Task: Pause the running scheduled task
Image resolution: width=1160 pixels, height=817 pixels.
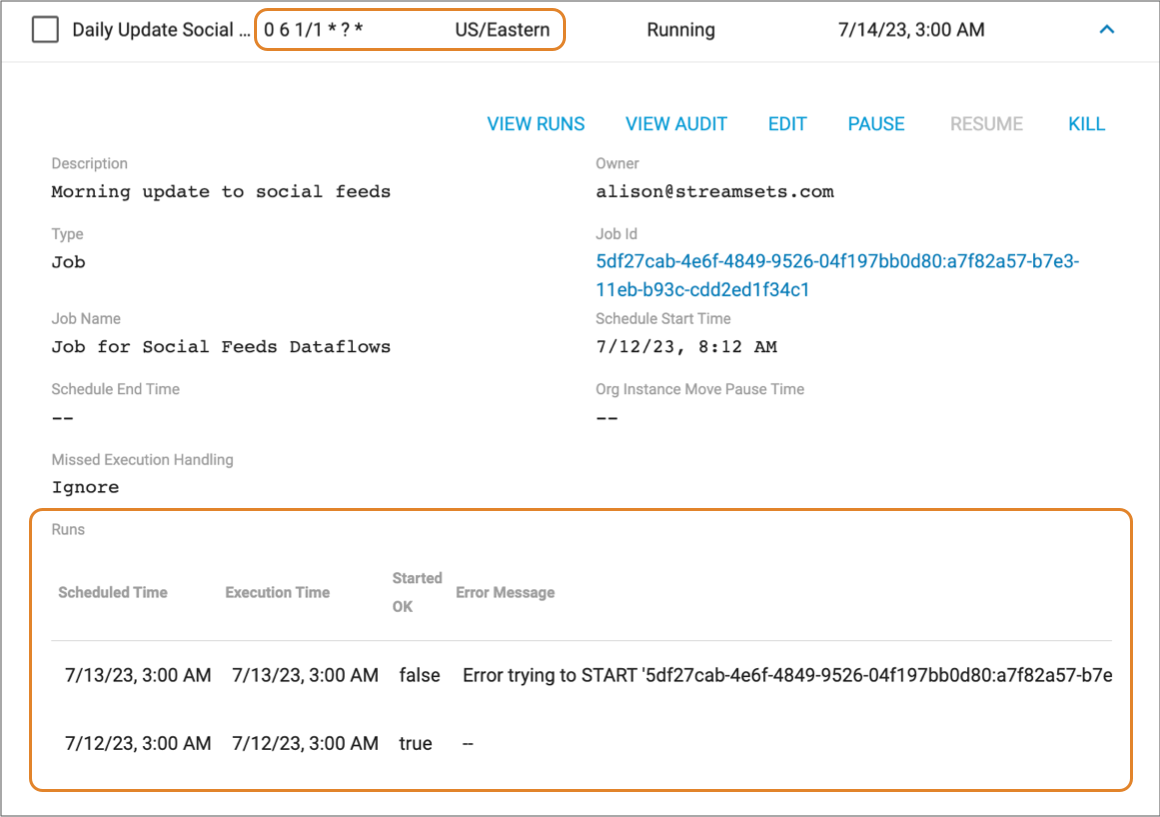Action: point(876,123)
